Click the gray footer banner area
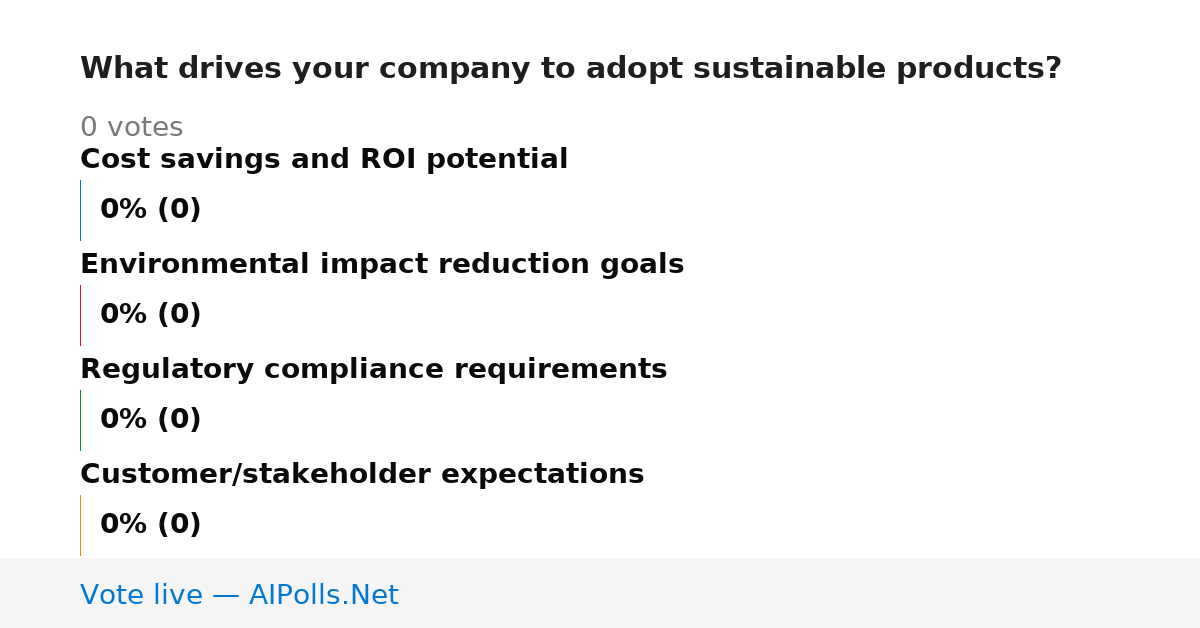Viewport: 1200px width, 628px height. 600,593
